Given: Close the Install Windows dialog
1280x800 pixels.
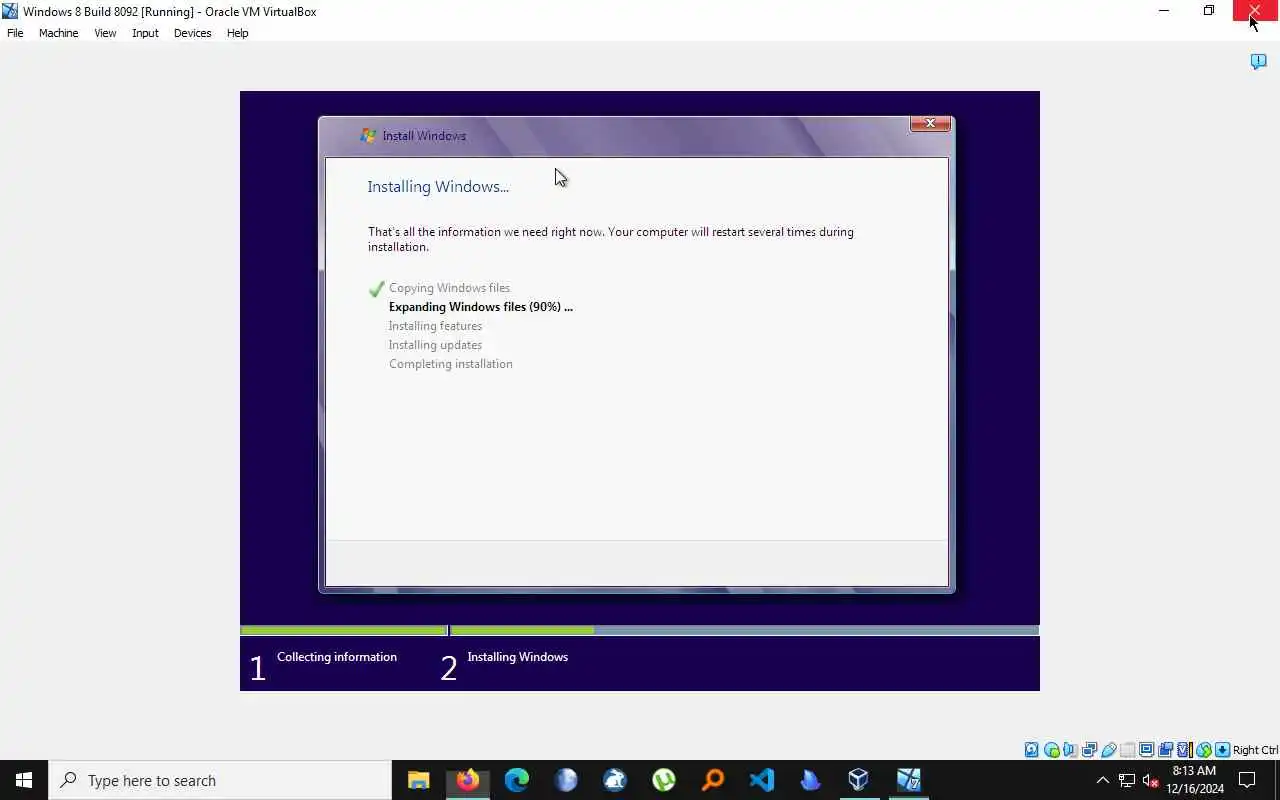Looking at the screenshot, I should [930, 123].
